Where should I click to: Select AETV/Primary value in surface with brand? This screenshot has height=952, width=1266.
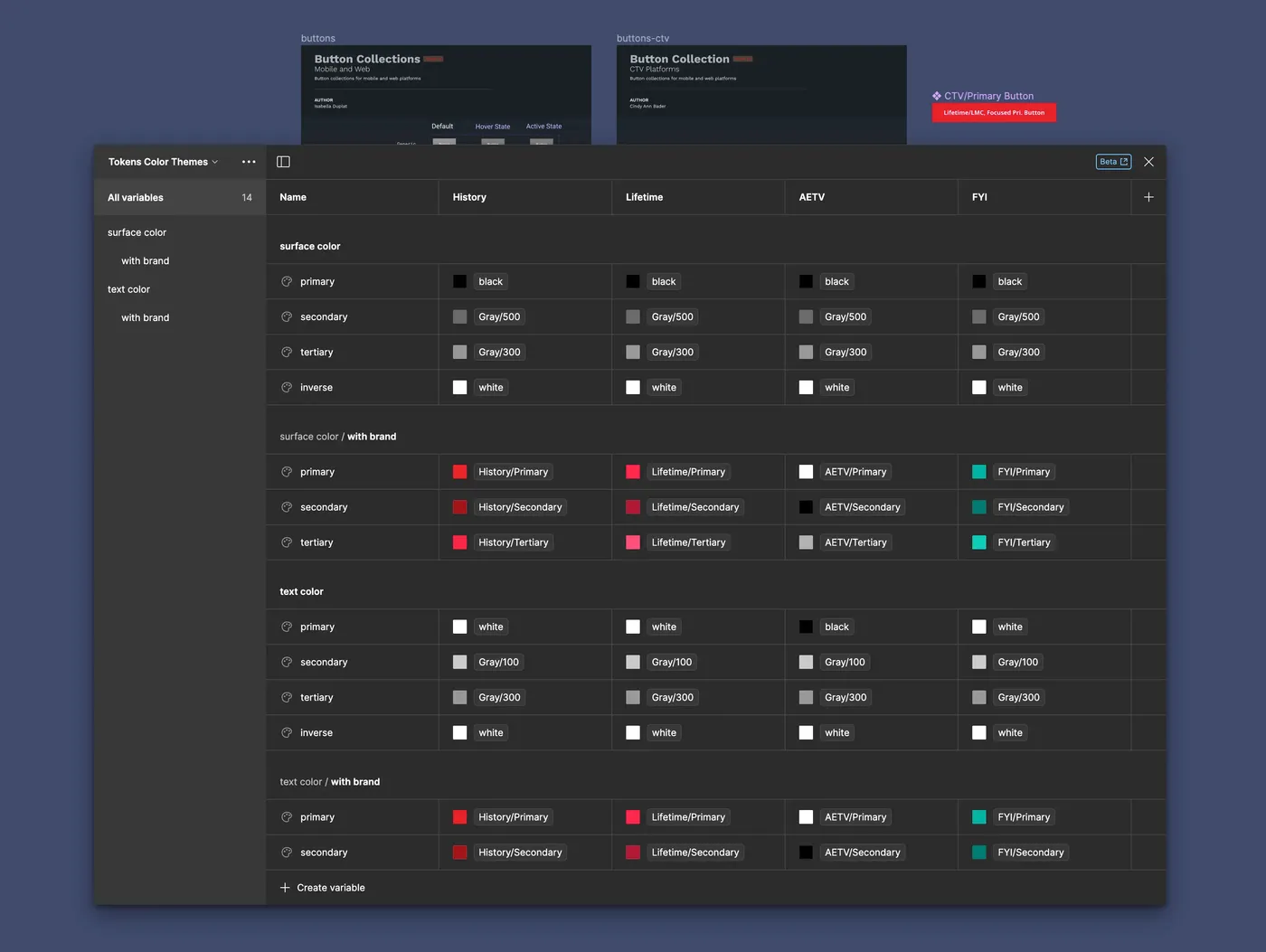(855, 472)
